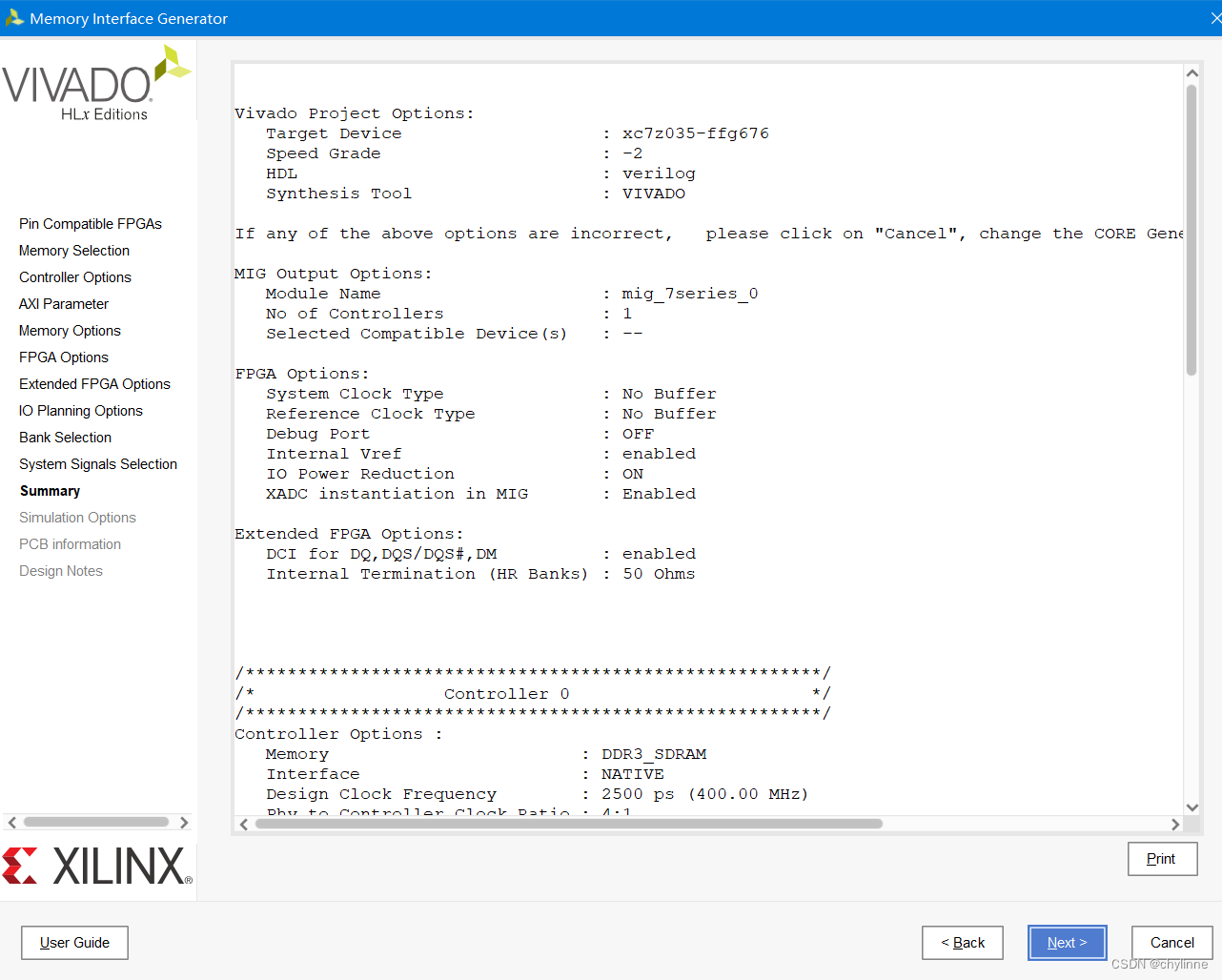This screenshot has width=1222, height=980.
Task: Click the DDR3_SDRAM memory value
Action: [654, 754]
